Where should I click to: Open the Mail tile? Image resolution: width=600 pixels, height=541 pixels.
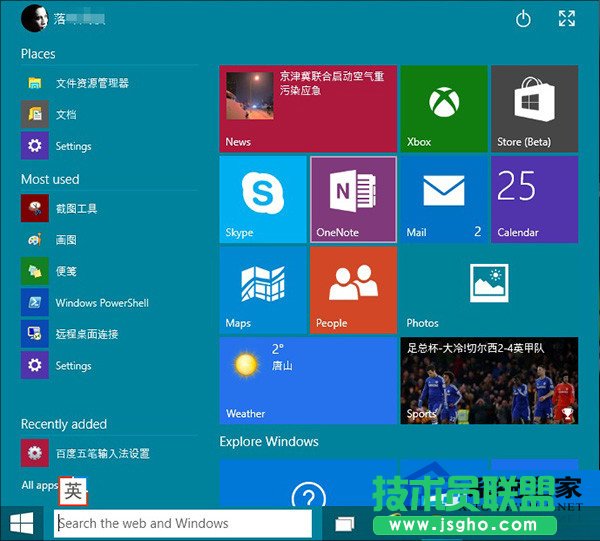coord(444,199)
